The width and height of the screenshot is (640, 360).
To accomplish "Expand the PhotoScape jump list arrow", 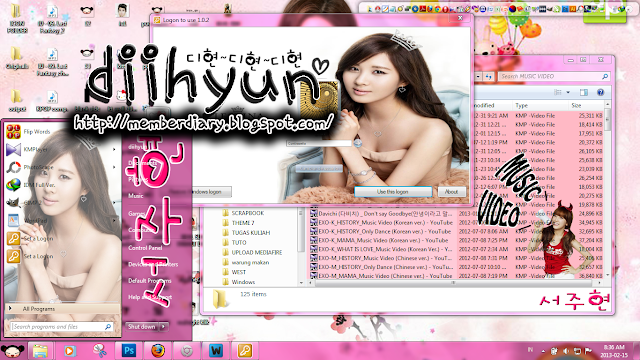I will pos(114,167).
